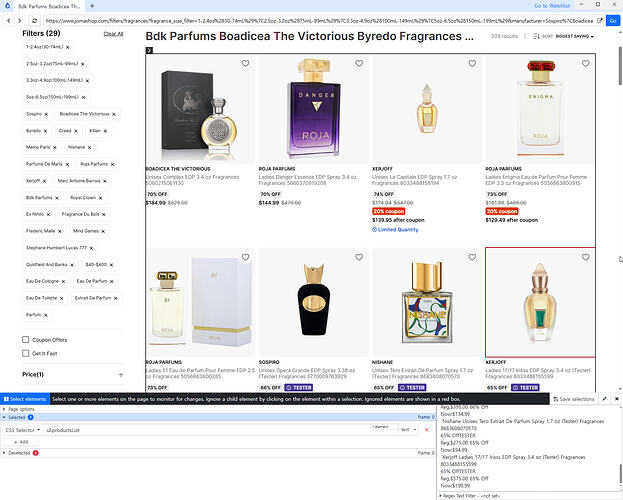Edit the ul.productsList selector field
The height and width of the screenshot is (500, 623).
pos(207,430)
